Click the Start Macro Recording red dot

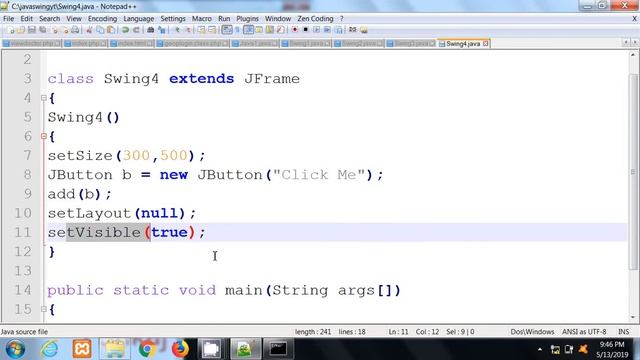[295, 30]
